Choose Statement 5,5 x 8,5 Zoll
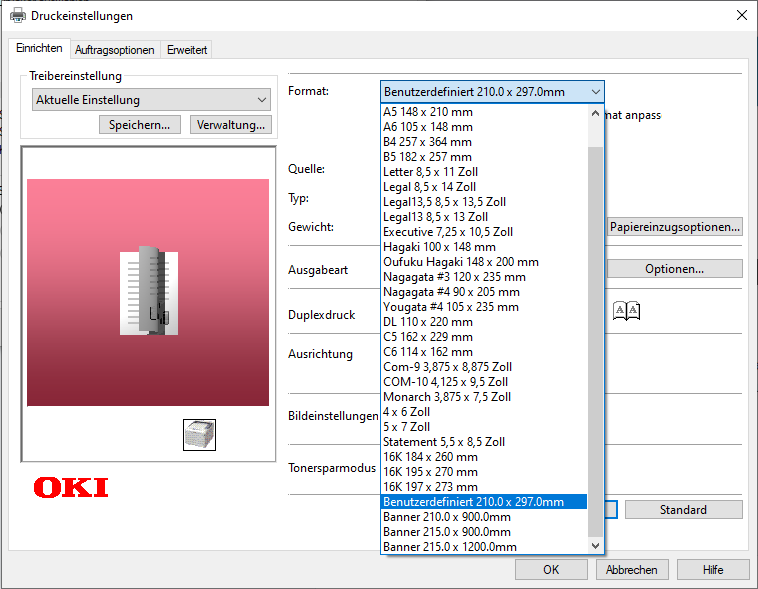Image resolution: width=758 pixels, height=589 pixels. [x=484, y=442]
